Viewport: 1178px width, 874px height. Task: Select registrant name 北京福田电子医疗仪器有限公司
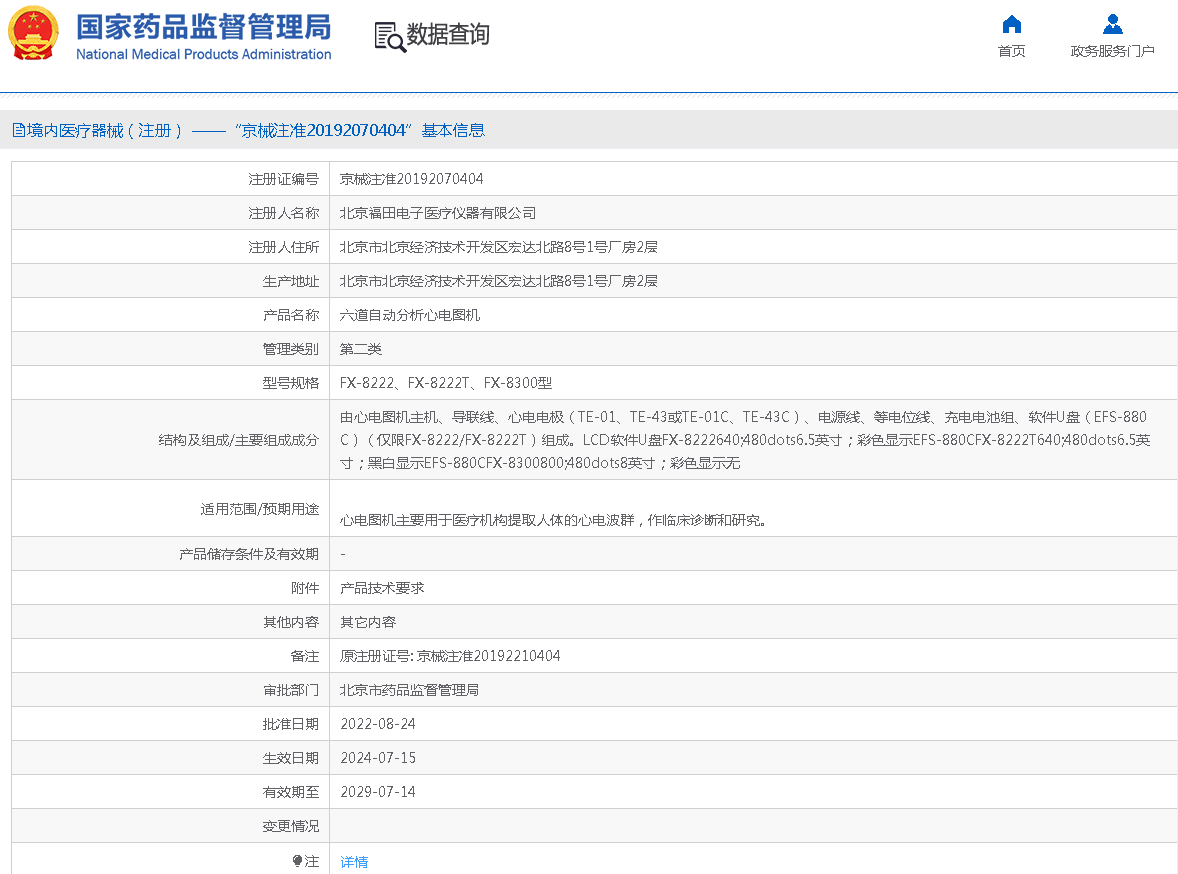pyautogui.click(x=438, y=213)
